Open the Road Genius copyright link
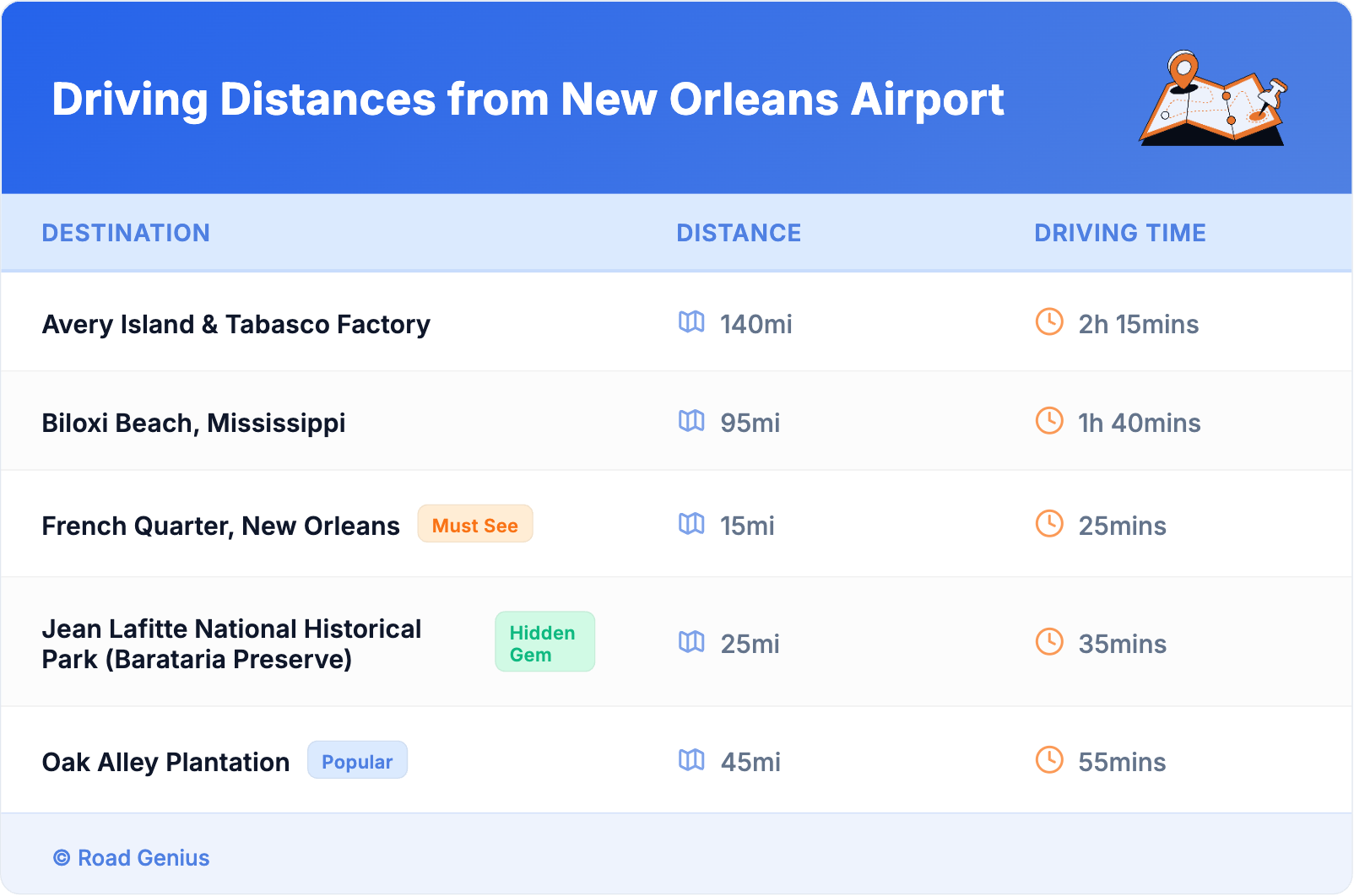The width and height of the screenshot is (1354, 896). click(132, 858)
